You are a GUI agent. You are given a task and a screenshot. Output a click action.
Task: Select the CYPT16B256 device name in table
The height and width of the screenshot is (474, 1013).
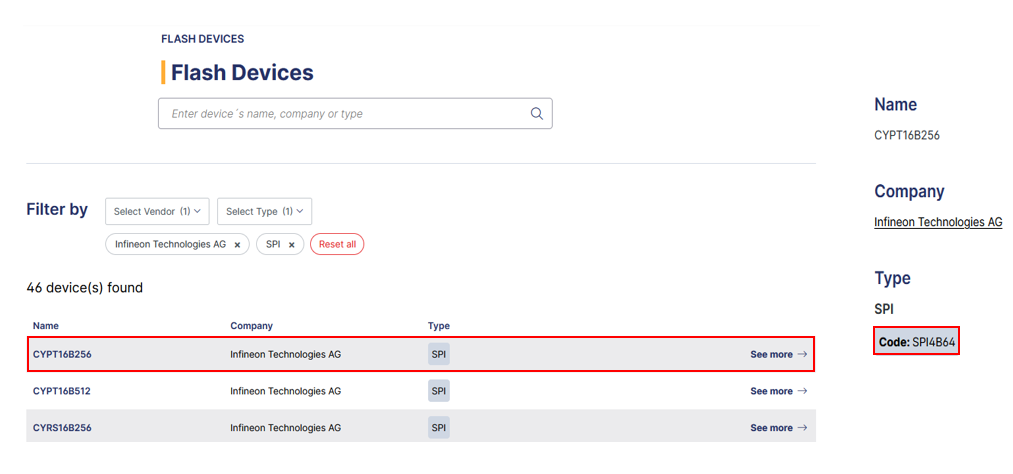pyautogui.click(x=62, y=354)
